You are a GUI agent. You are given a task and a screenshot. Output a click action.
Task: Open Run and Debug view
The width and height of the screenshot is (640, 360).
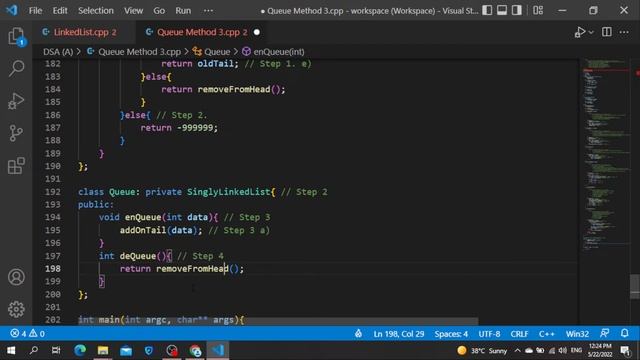tap(16, 101)
